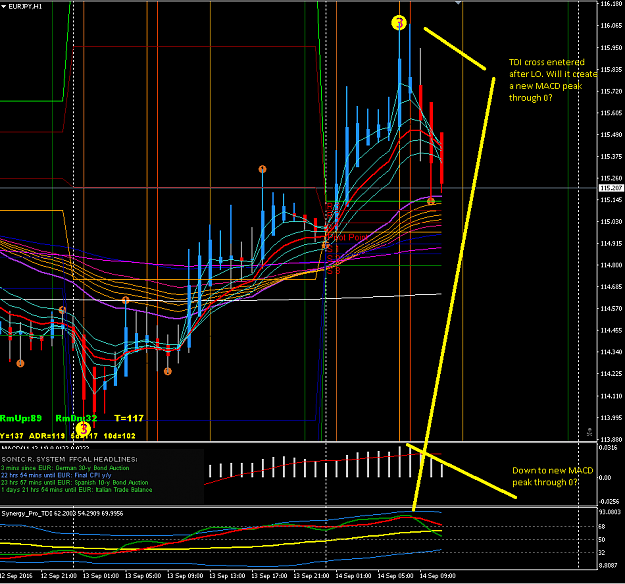
Task: Click the chart shift triangle marker at top
Action: pos(458,3)
